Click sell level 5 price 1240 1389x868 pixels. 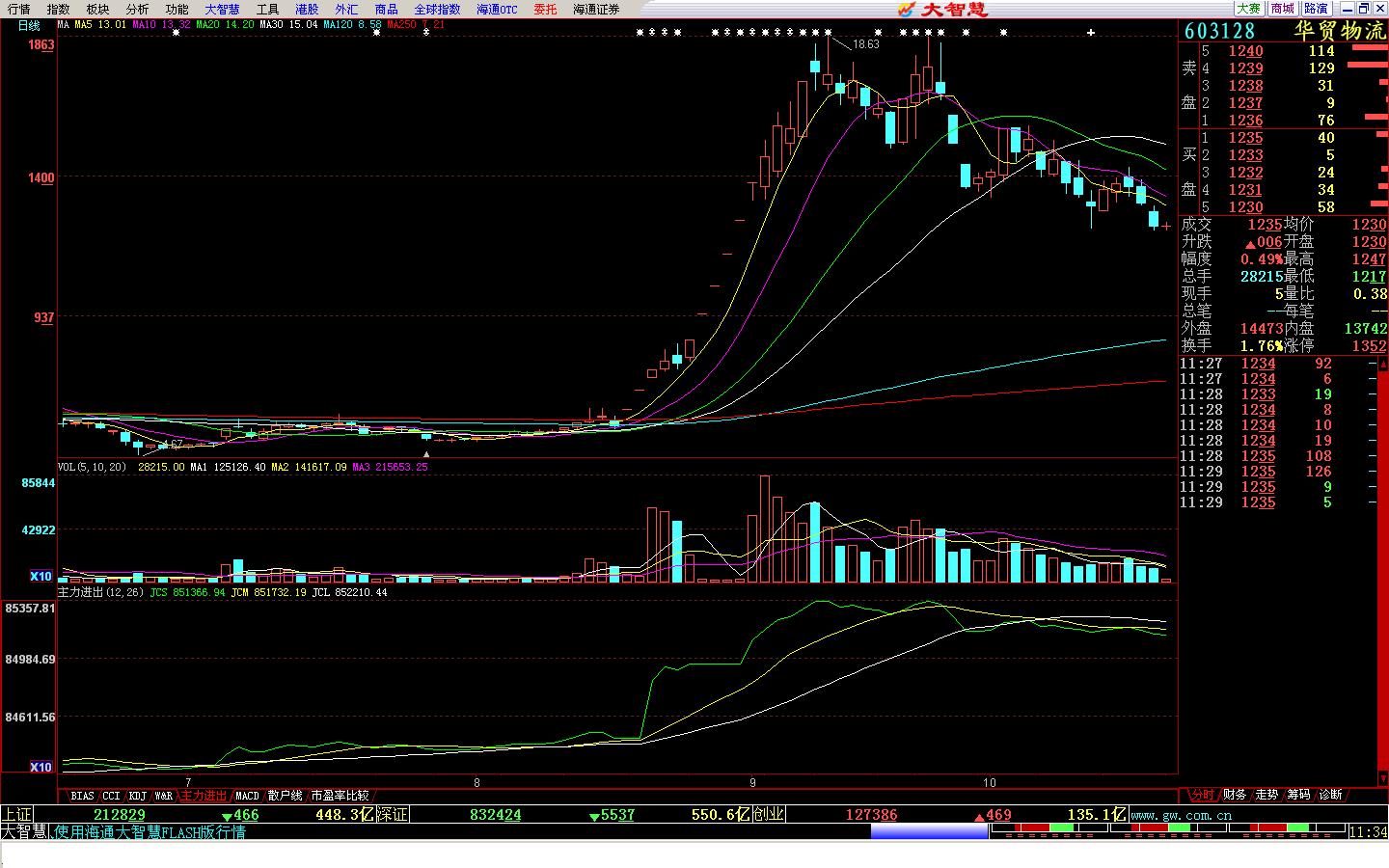point(1245,51)
